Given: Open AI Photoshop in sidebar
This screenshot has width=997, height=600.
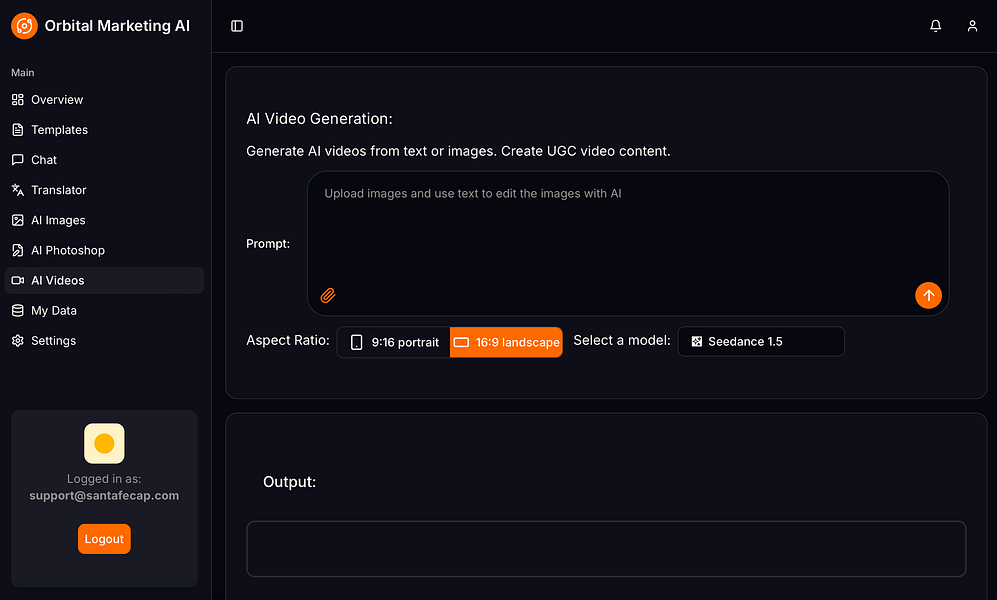Looking at the screenshot, I should (x=104, y=250).
